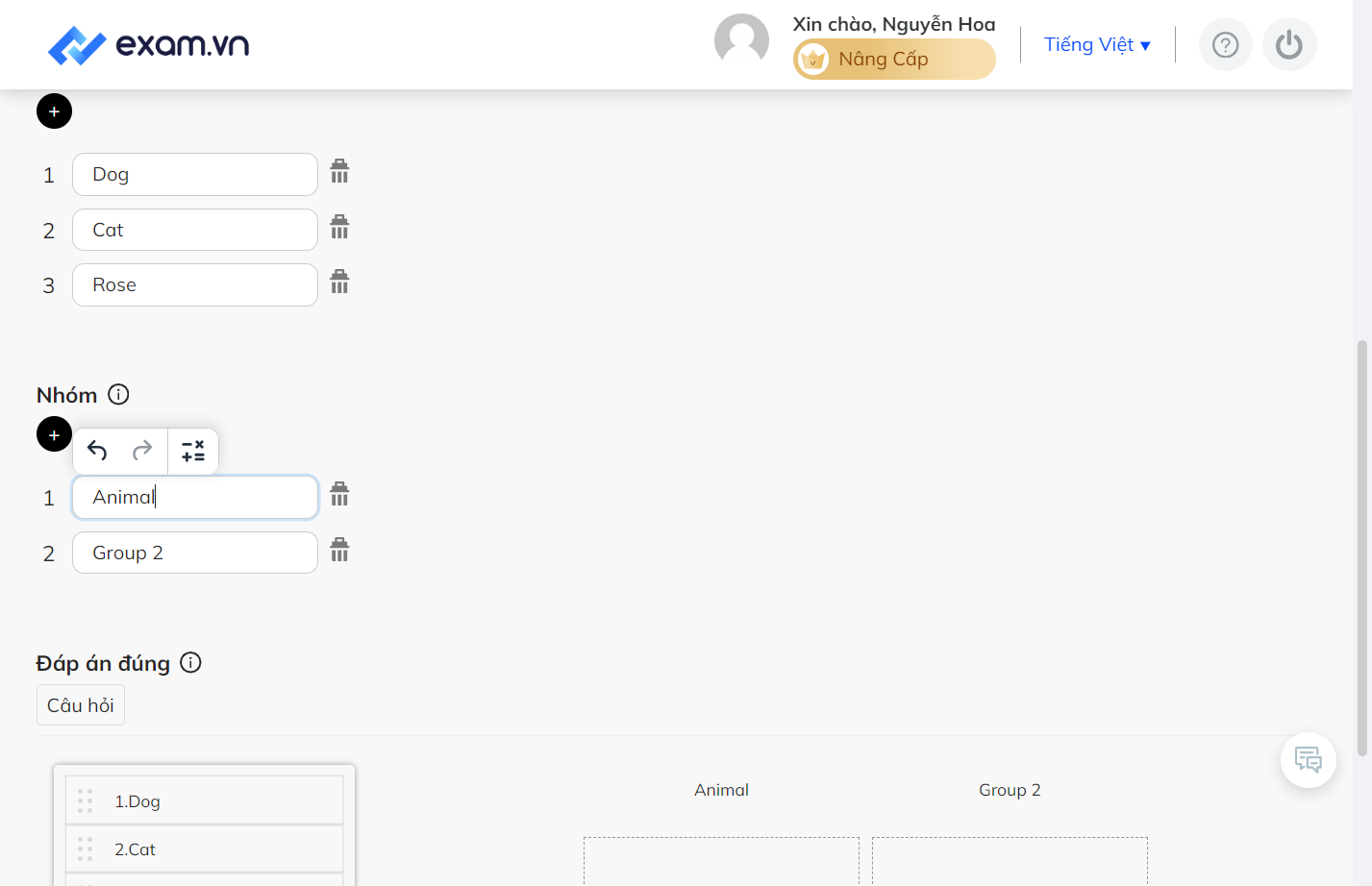Edit the Group 2 input field
Screen dimensions: 1372x886
tap(195, 553)
